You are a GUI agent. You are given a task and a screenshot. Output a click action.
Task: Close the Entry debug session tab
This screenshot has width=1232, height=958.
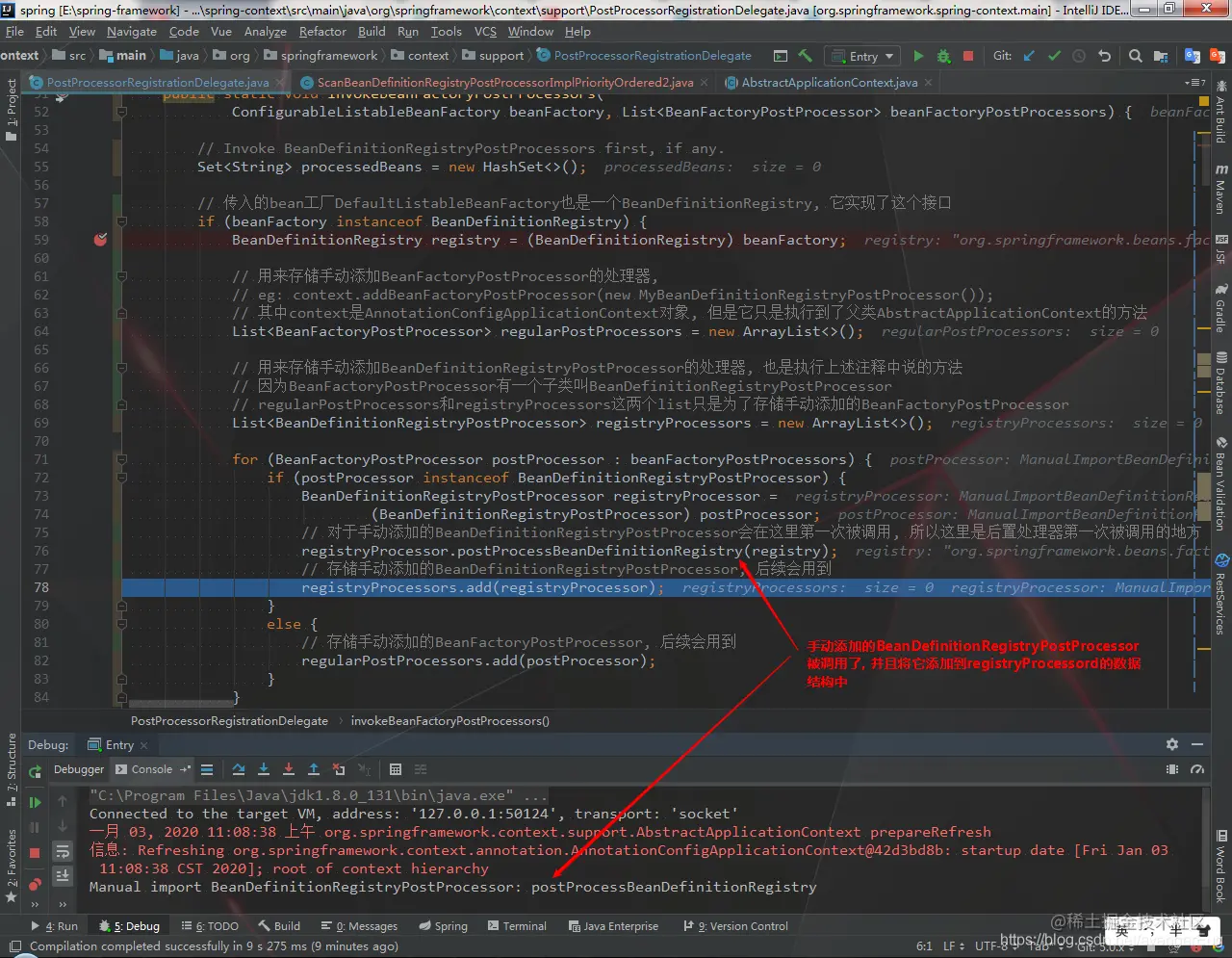tap(144, 745)
